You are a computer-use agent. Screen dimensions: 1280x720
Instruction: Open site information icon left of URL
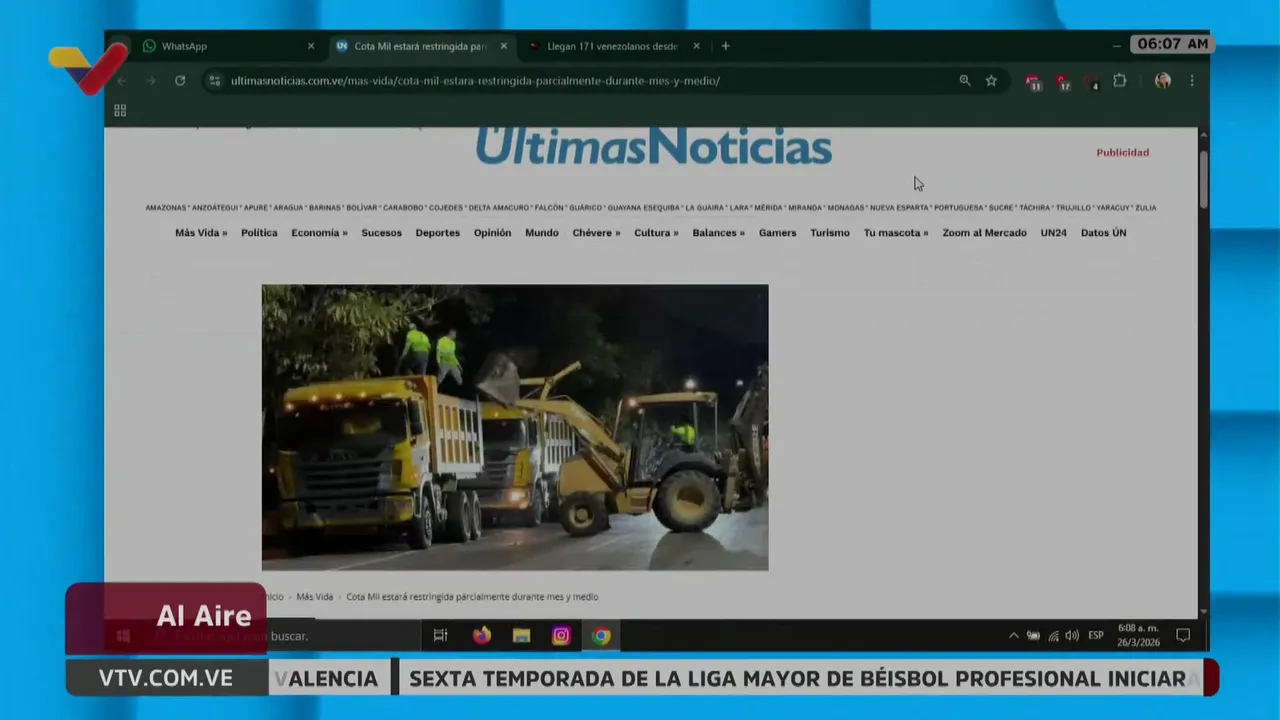pyautogui.click(x=215, y=81)
